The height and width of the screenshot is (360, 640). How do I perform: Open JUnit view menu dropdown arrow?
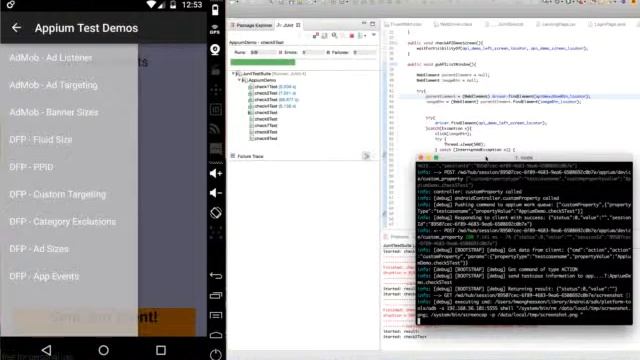pyautogui.click(x=373, y=35)
